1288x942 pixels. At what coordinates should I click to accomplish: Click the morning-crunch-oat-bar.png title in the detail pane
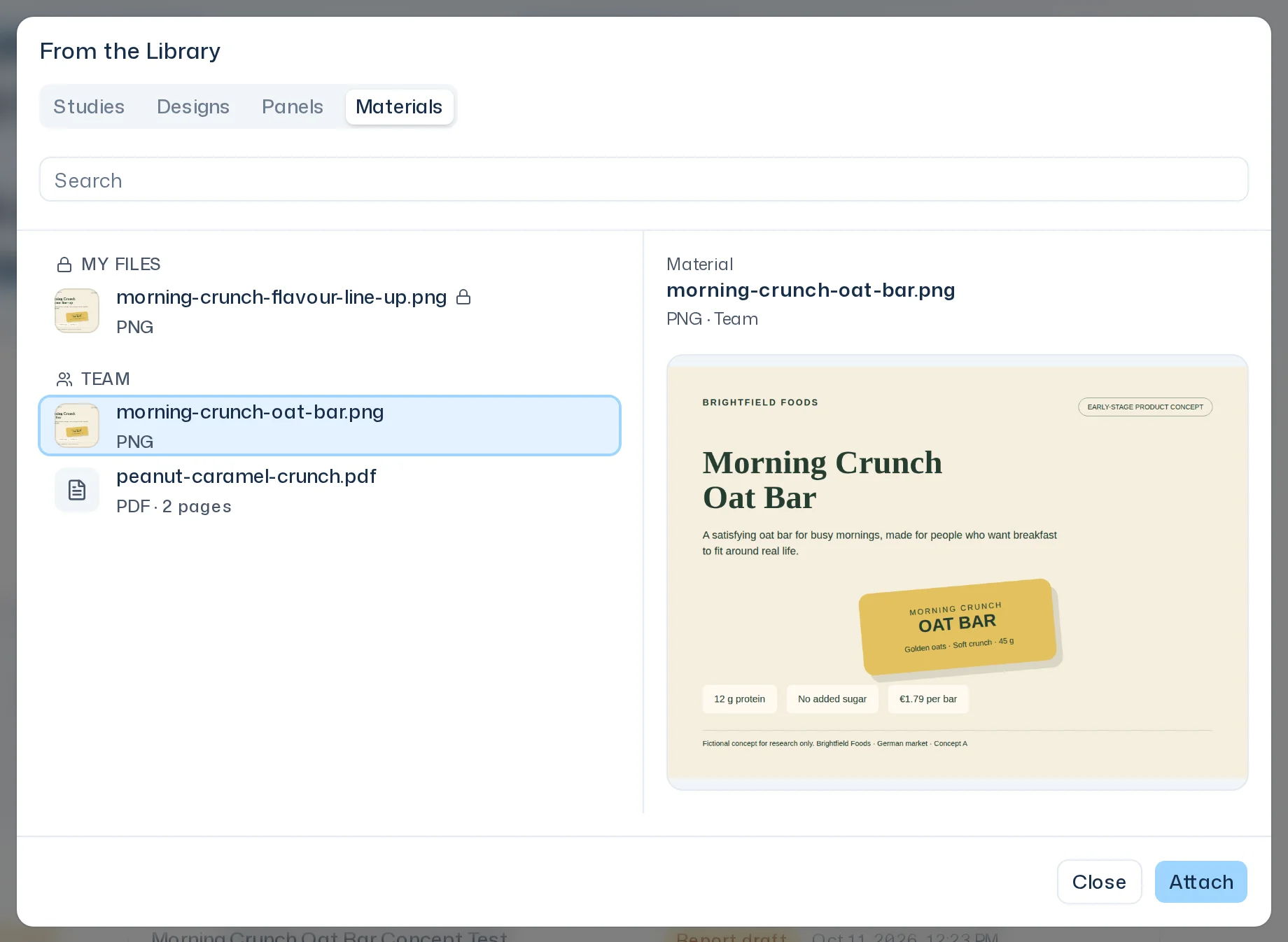(811, 290)
